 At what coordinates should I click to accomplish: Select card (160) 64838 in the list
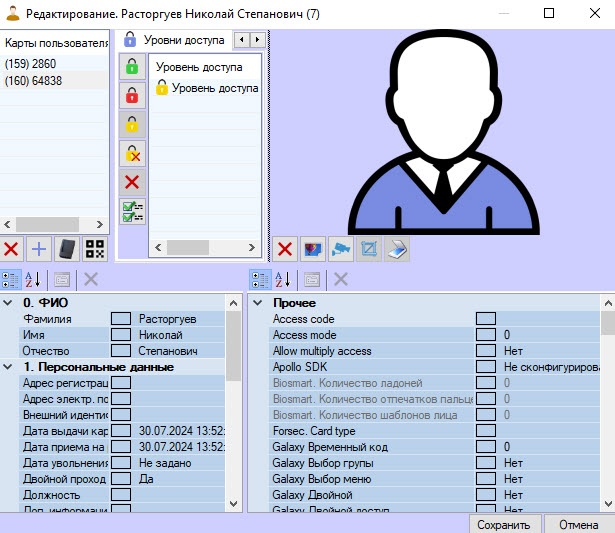[34, 81]
